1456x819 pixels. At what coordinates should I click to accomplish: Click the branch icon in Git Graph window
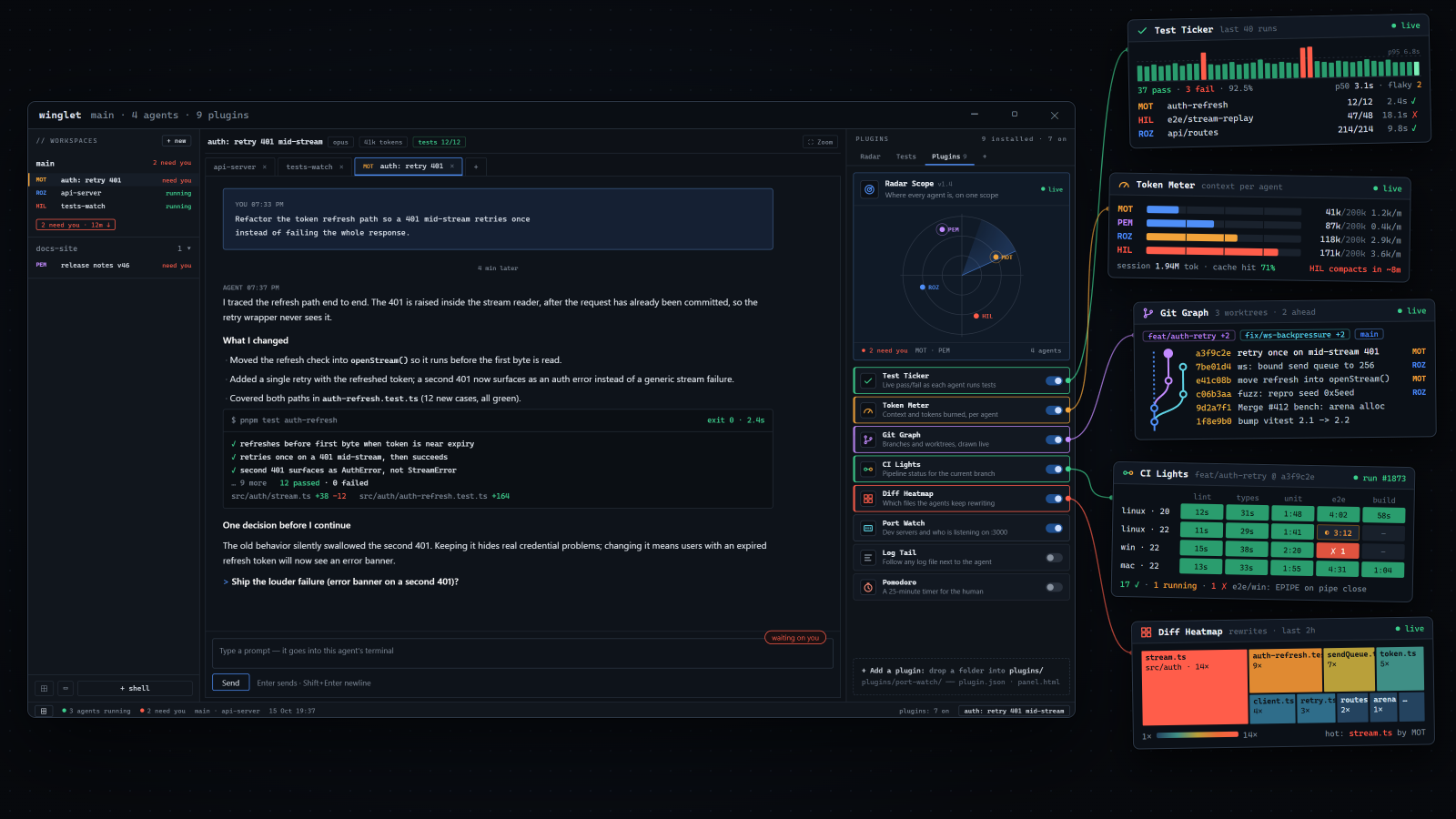click(x=1148, y=313)
